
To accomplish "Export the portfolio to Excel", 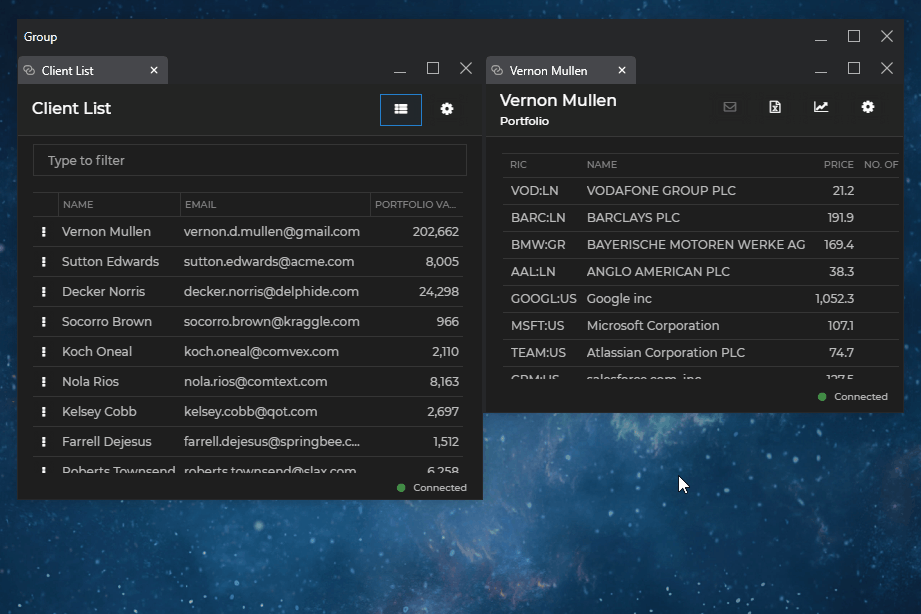I will tap(775, 107).
